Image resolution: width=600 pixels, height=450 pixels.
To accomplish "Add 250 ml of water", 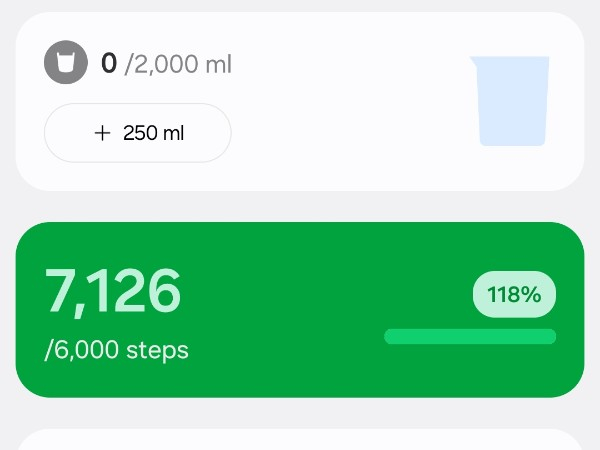I will (138, 133).
